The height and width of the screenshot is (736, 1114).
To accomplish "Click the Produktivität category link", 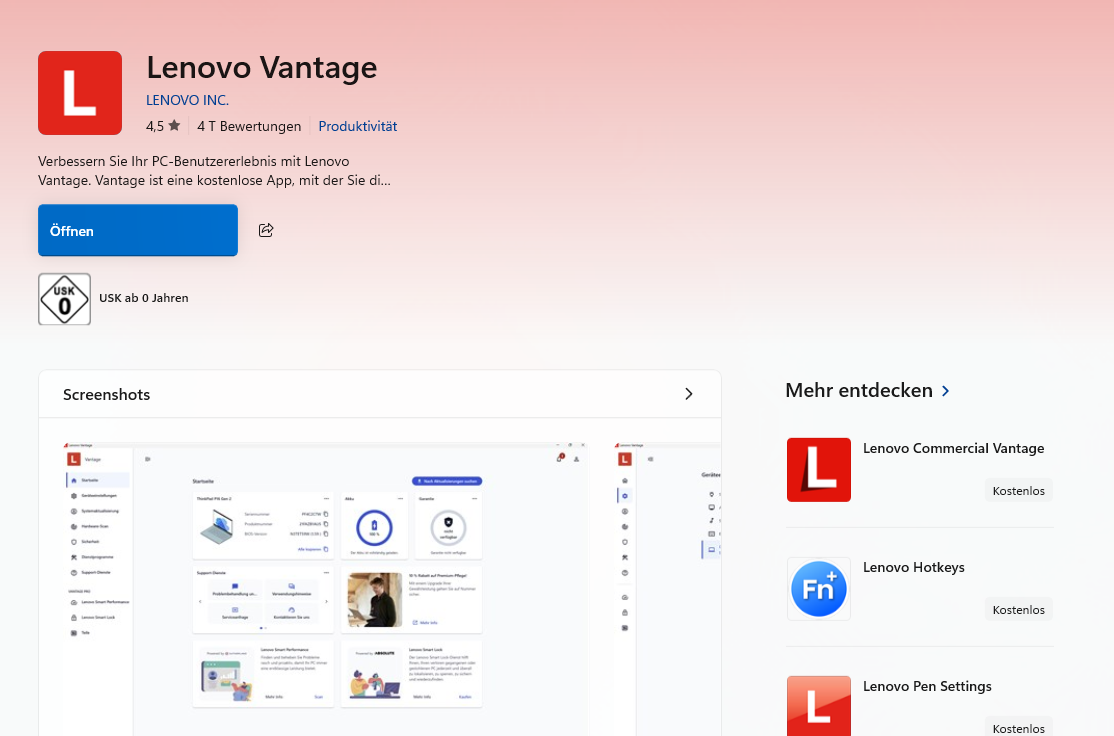I will coord(357,126).
